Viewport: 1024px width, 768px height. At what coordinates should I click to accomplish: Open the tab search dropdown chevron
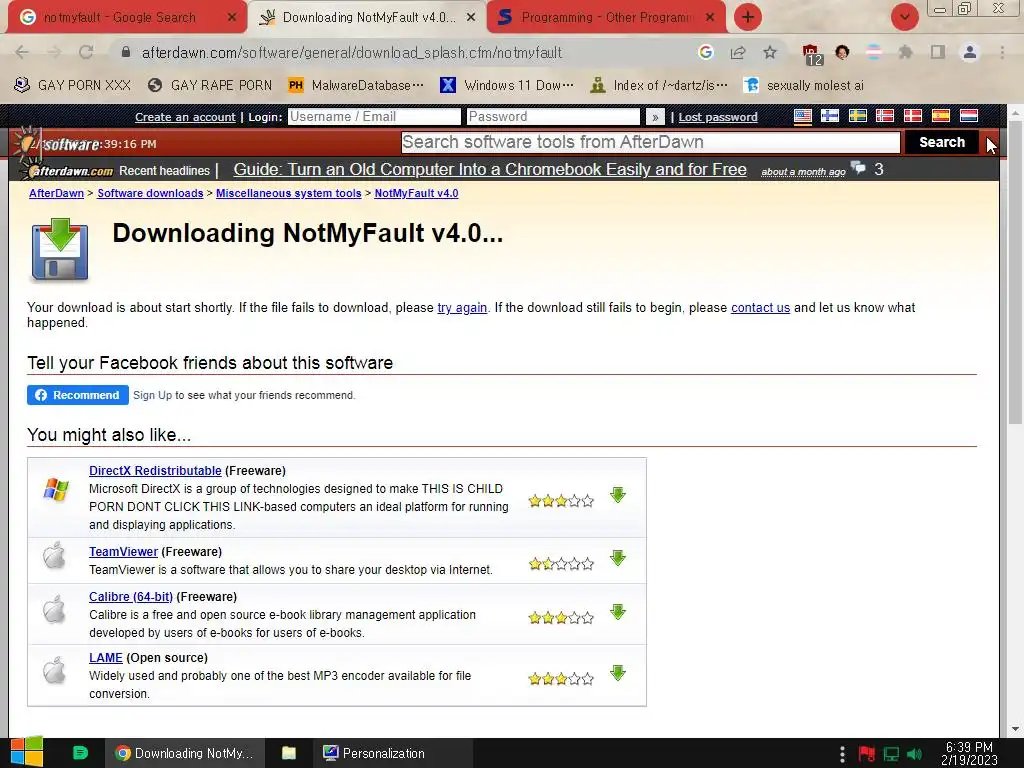coord(904,17)
